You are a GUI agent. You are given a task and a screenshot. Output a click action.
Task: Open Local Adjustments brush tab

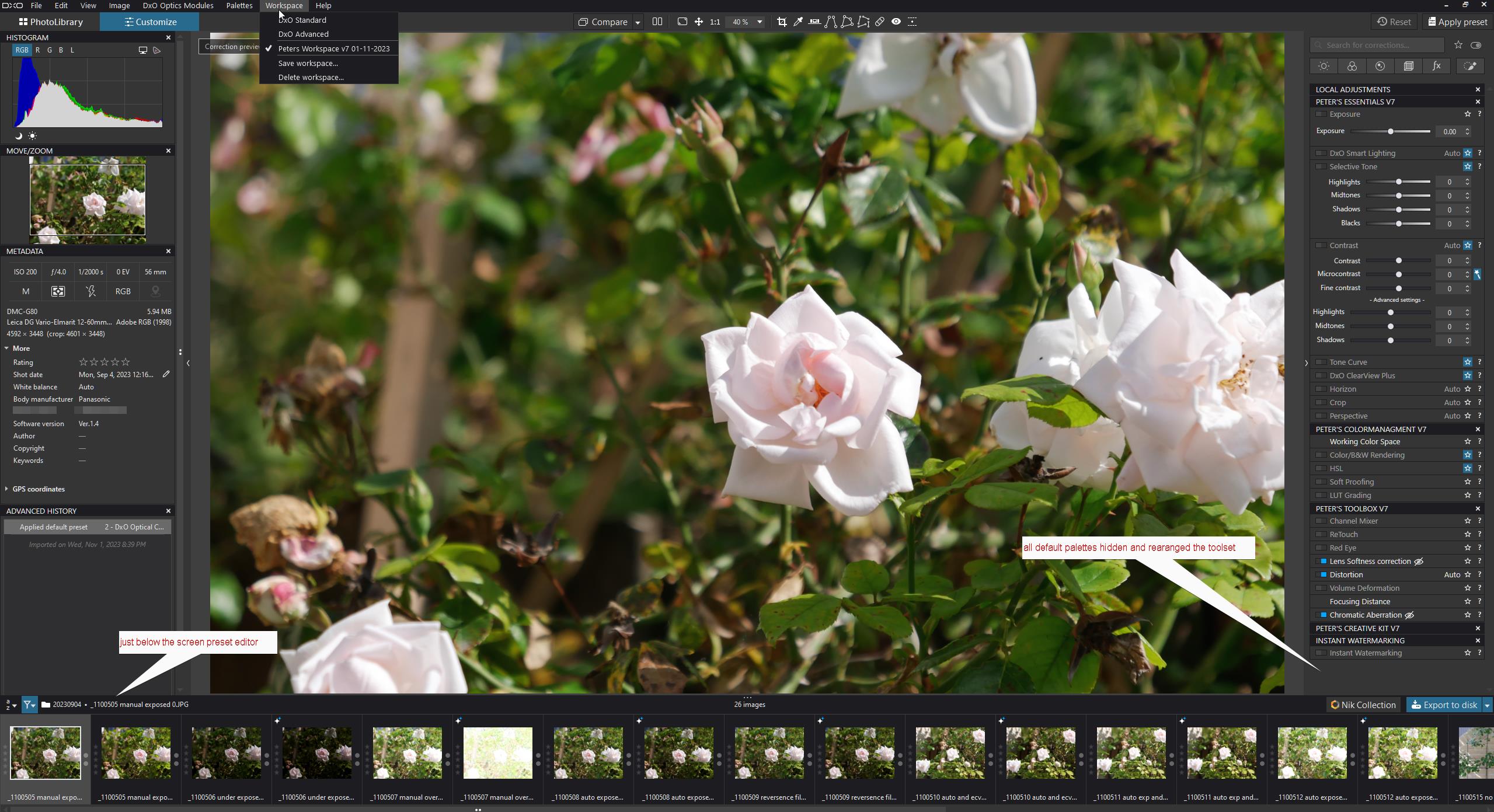point(1470,66)
